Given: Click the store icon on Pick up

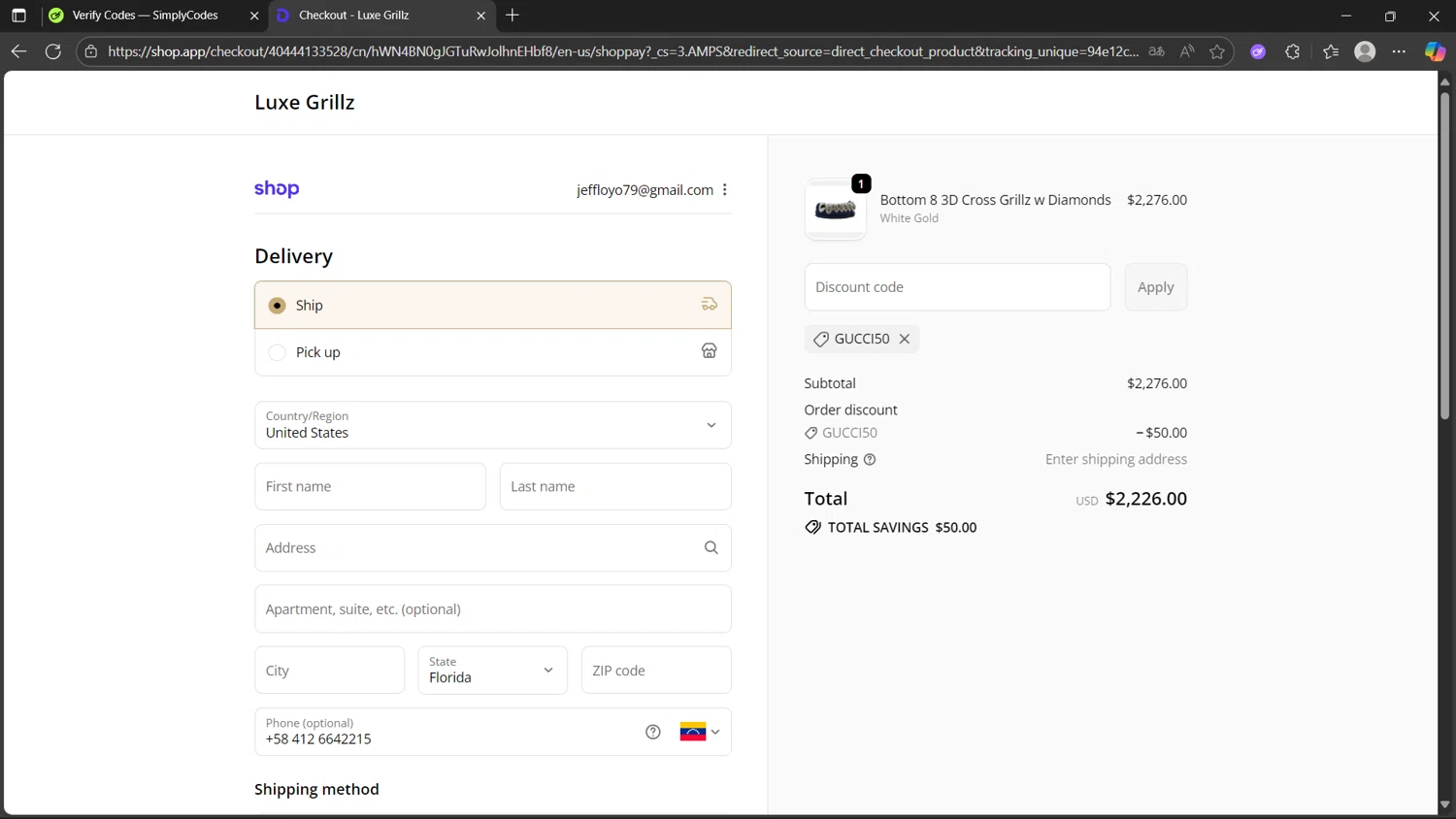Looking at the screenshot, I should (x=710, y=351).
